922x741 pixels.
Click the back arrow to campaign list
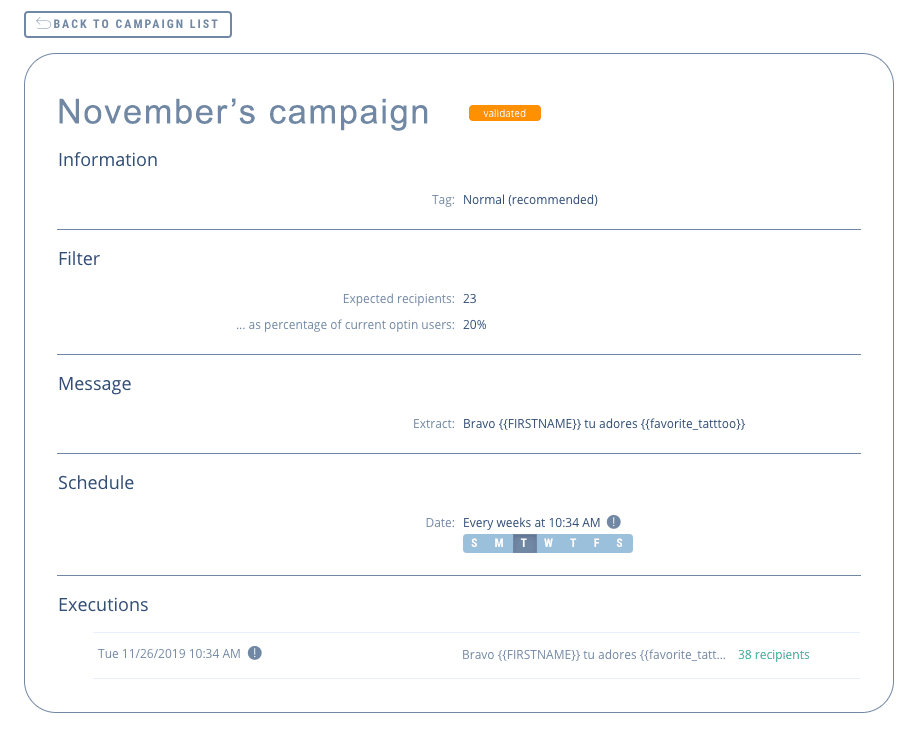click(43, 24)
